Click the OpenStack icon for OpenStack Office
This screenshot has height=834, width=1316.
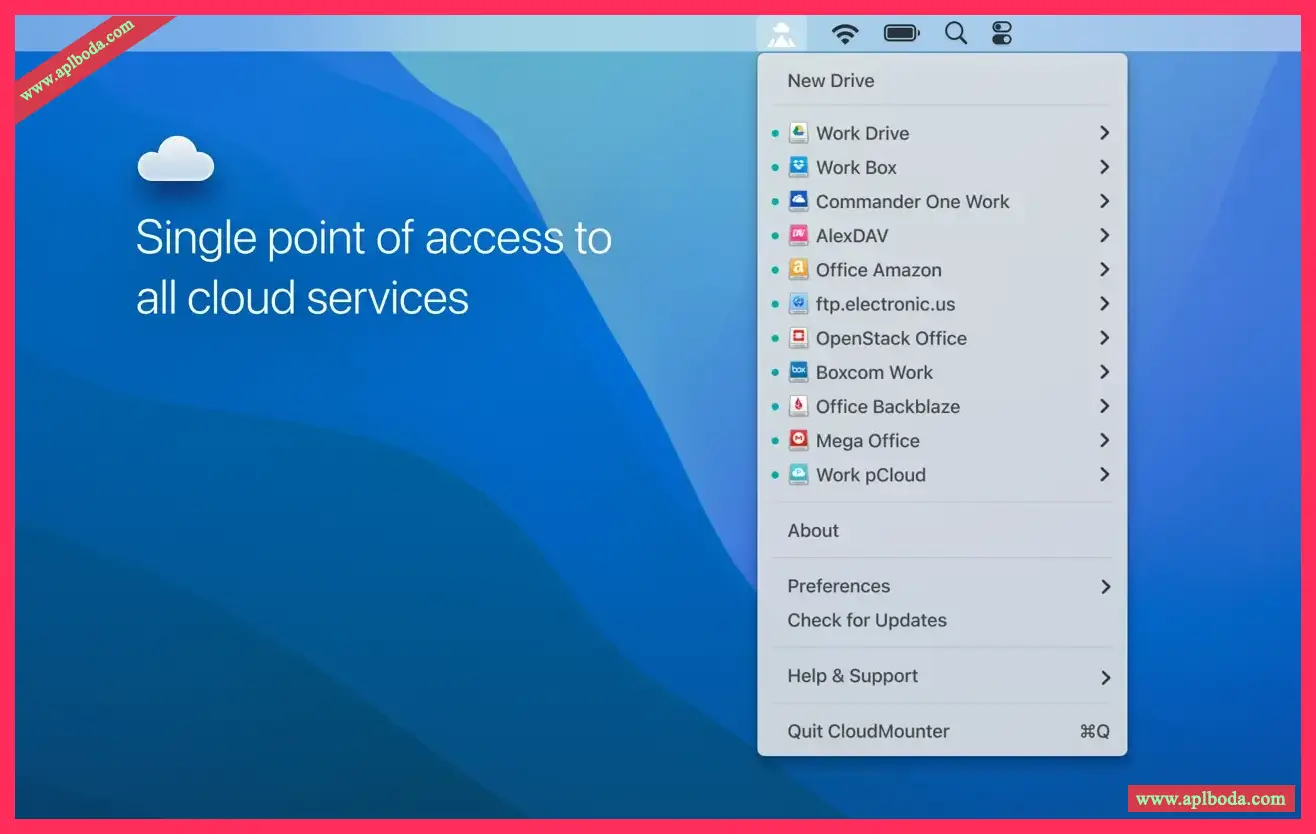pos(798,338)
